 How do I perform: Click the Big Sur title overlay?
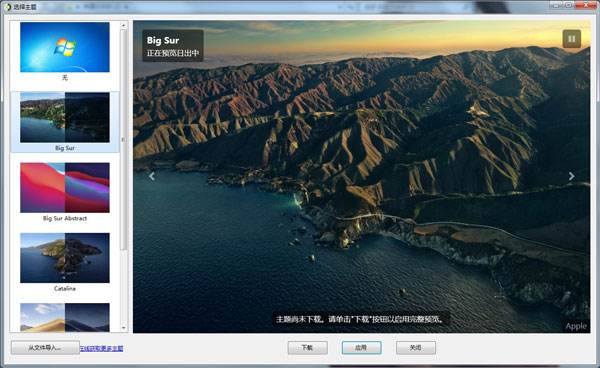coord(173,46)
